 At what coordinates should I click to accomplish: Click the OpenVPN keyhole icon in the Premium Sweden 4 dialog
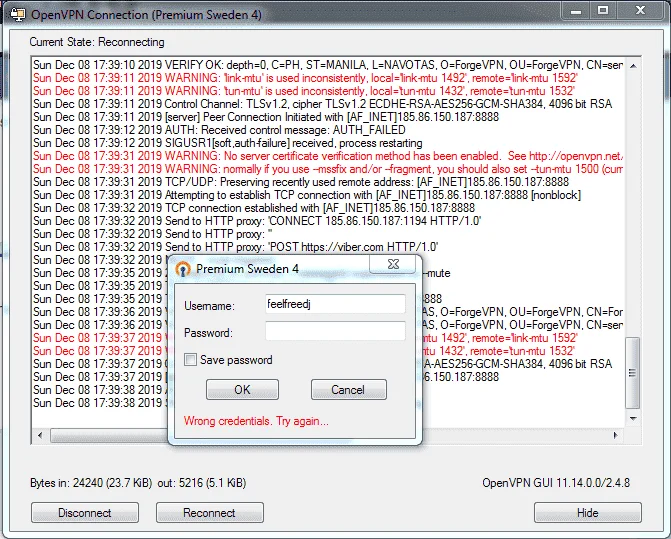tap(183, 269)
